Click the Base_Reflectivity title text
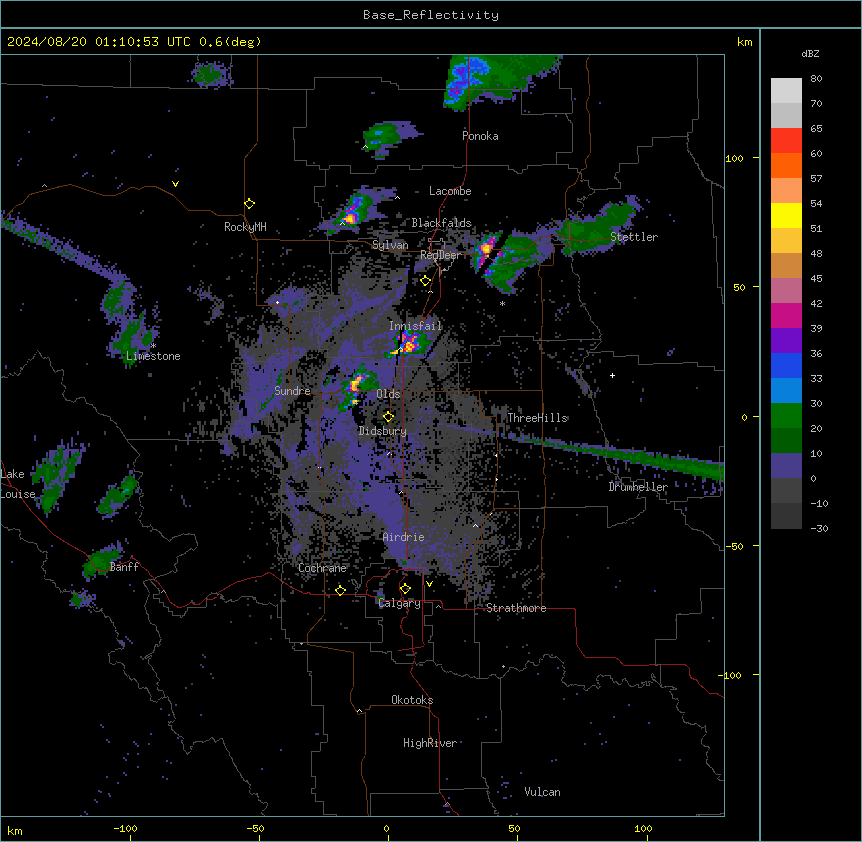 [431, 15]
